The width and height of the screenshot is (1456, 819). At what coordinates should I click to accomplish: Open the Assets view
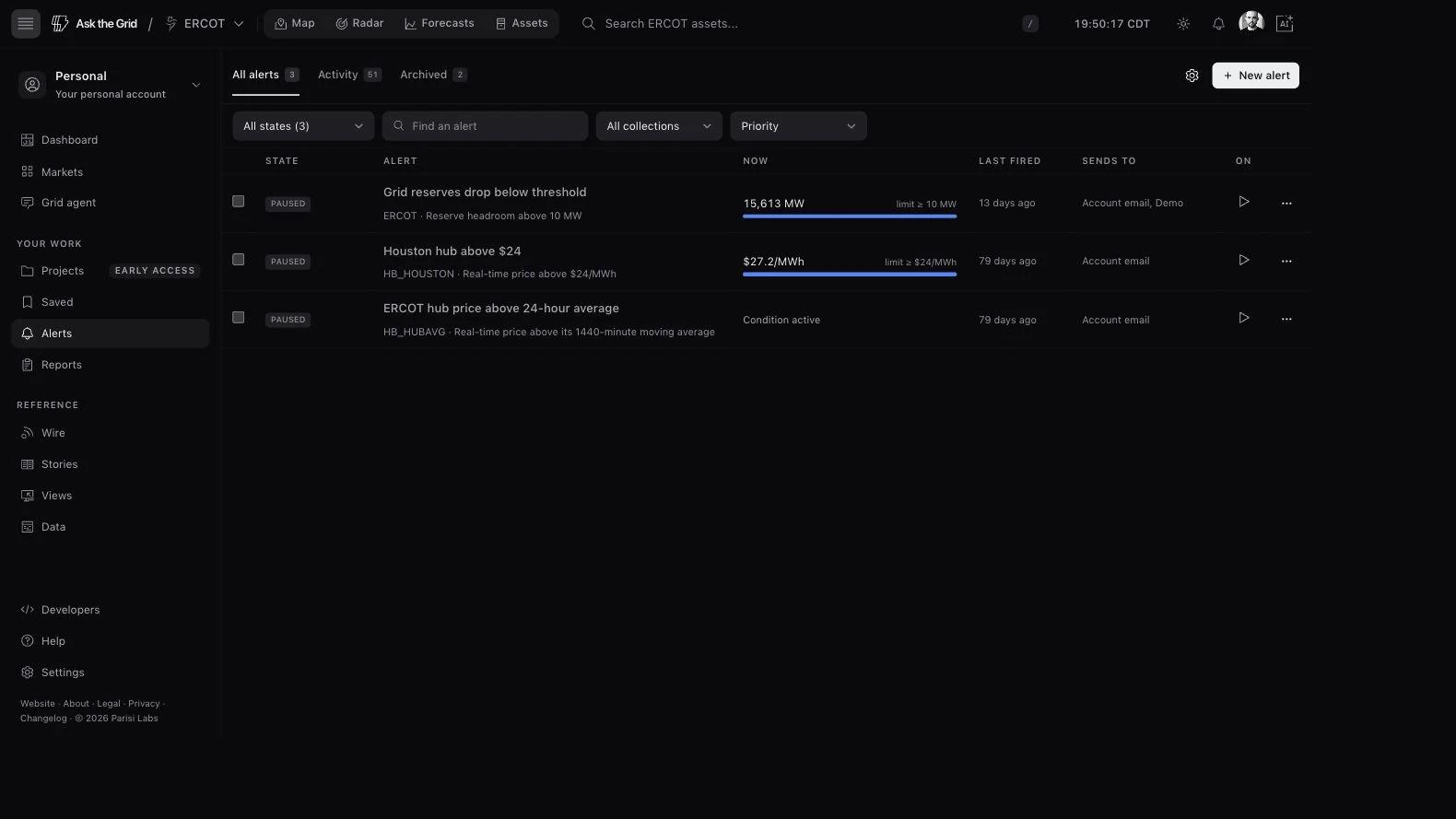coord(522,24)
